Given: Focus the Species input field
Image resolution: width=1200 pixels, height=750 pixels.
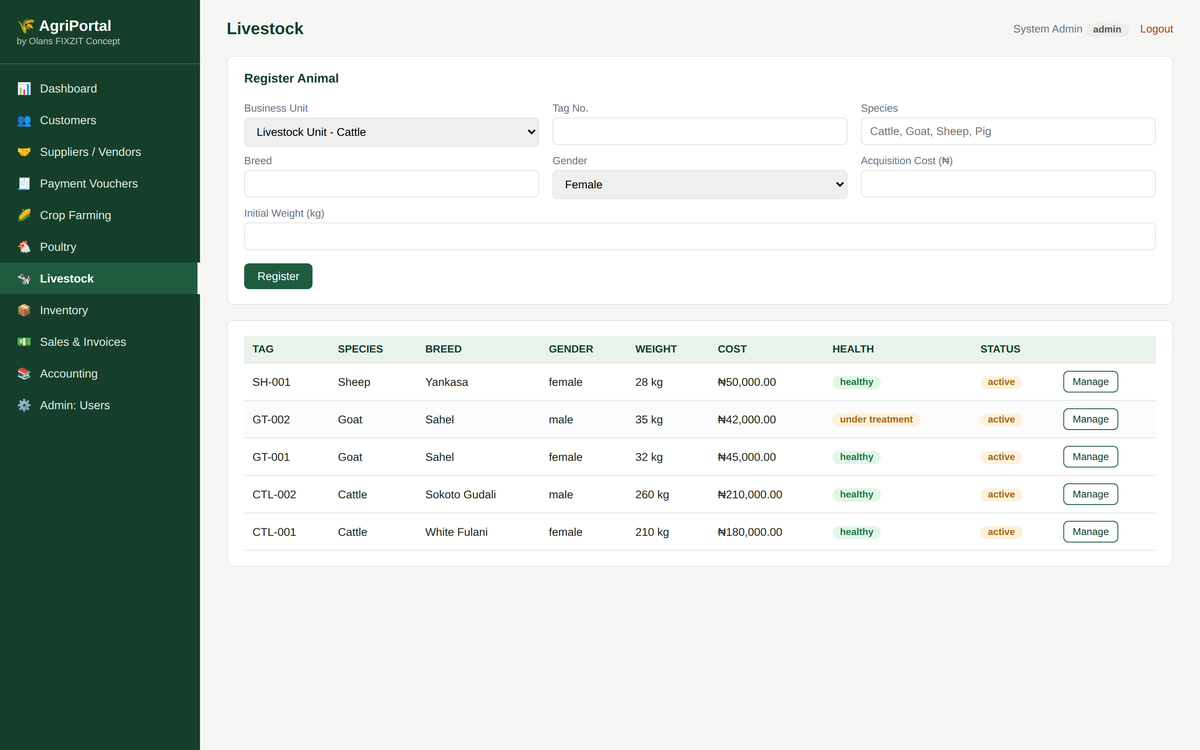Looking at the screenshot, I should (1008, 131).
